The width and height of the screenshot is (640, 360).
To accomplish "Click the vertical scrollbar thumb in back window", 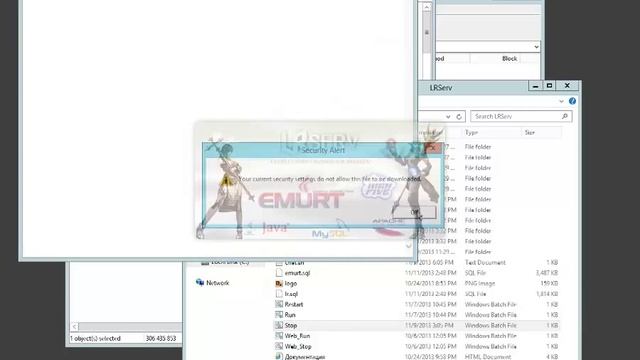I will point(427,33).
